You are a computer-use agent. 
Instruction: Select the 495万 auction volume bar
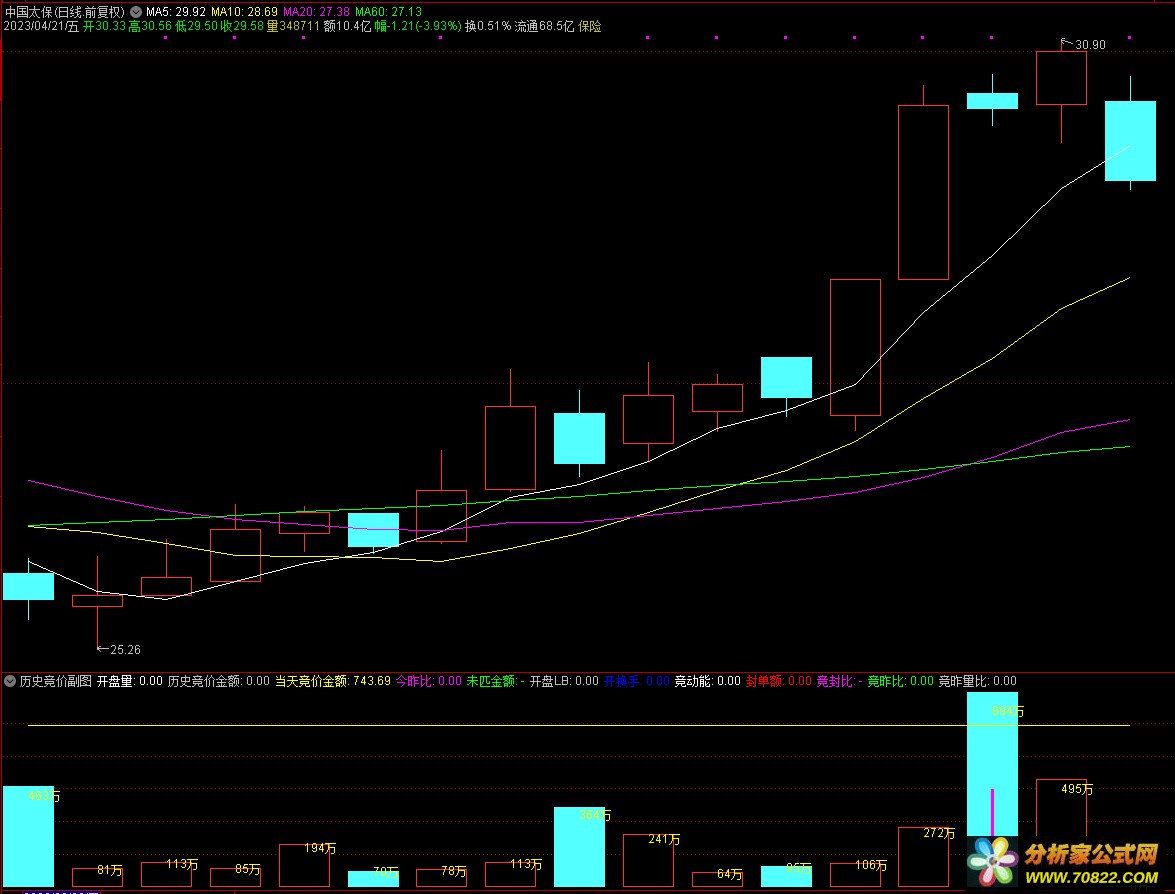pyautogui.click(x=1061, y=809)
